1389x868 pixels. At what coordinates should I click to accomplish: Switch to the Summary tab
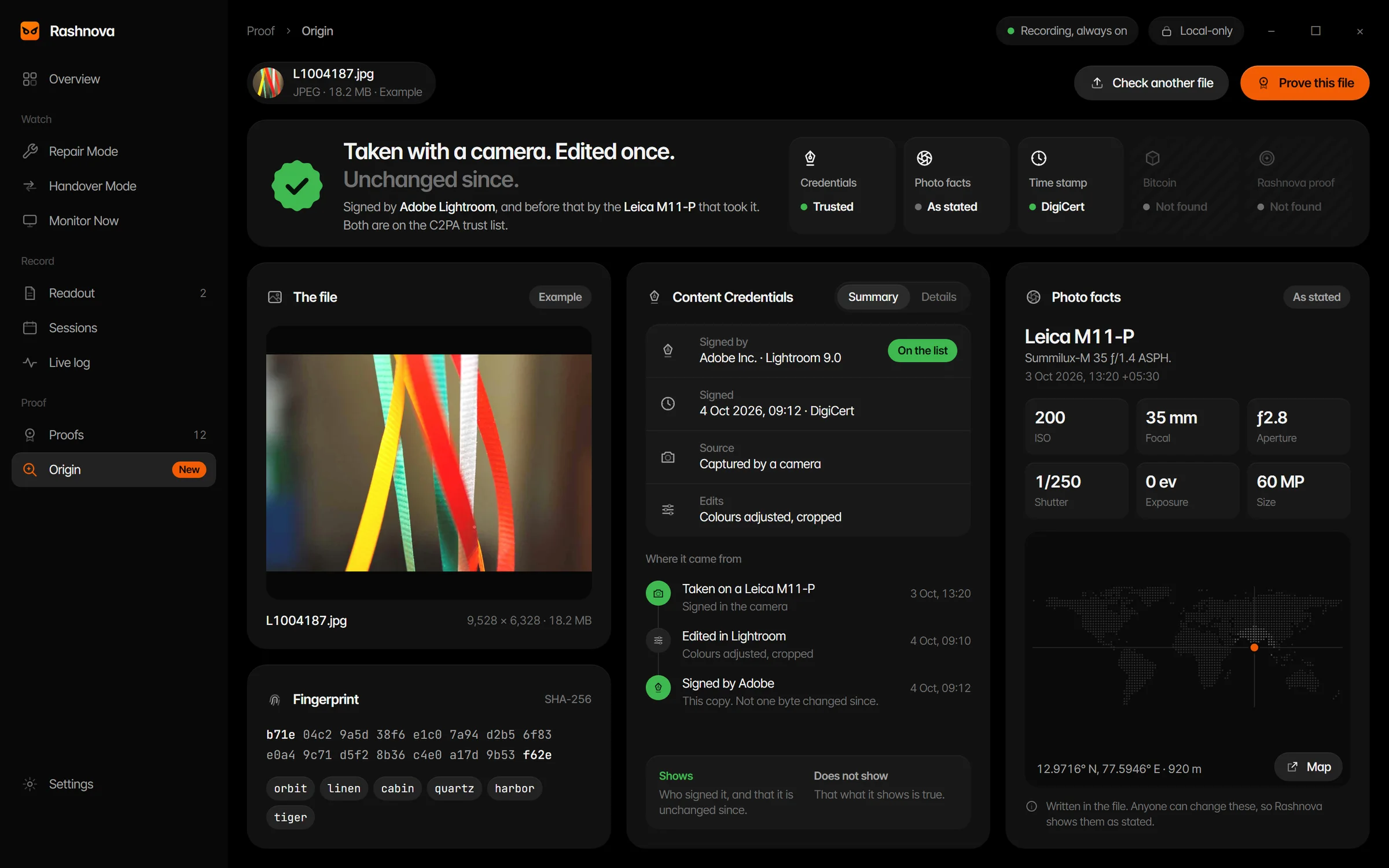click(873, 297)
